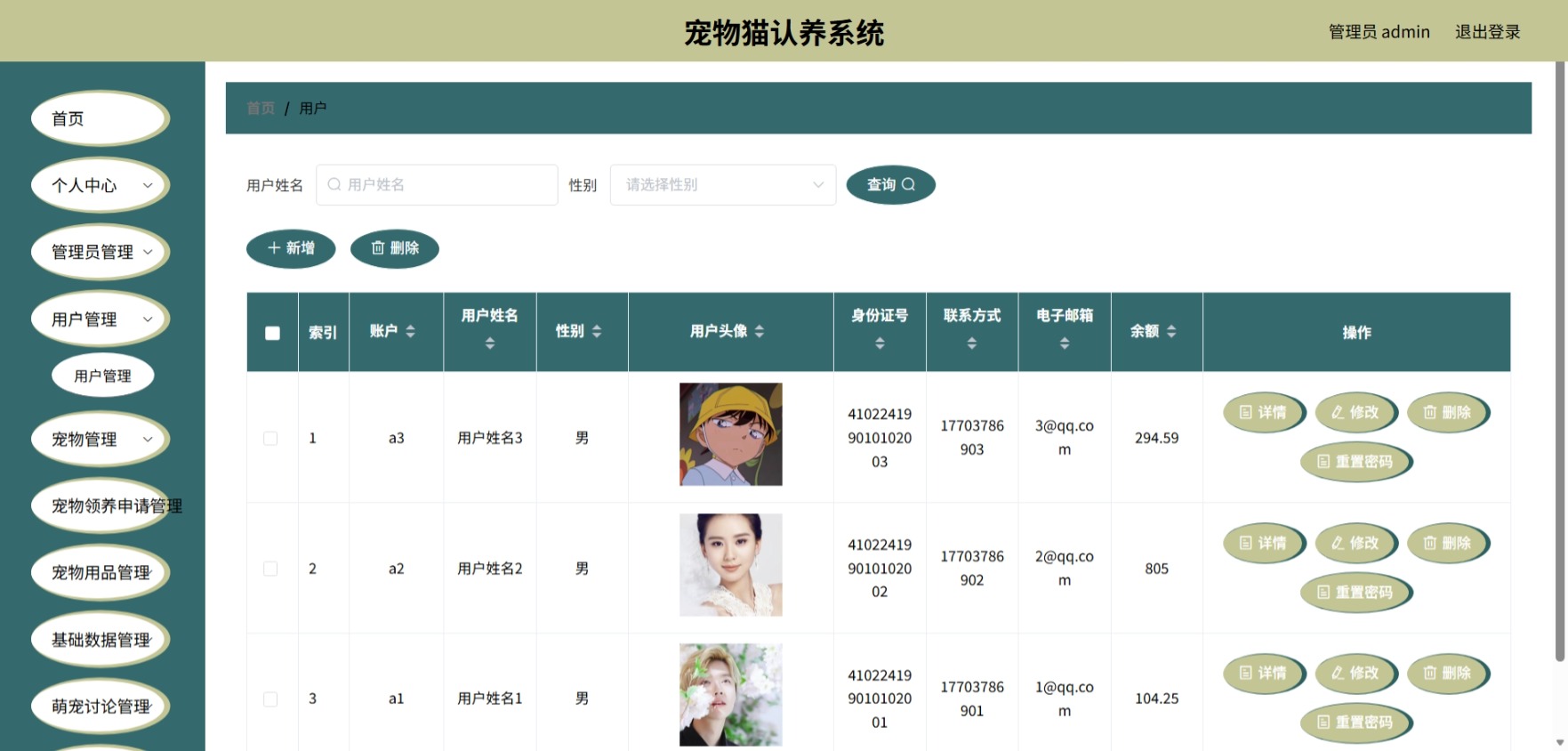The image size is (1568, 751).
Task: Open 详情 for user a2
Action: [x=1264, y=543]
